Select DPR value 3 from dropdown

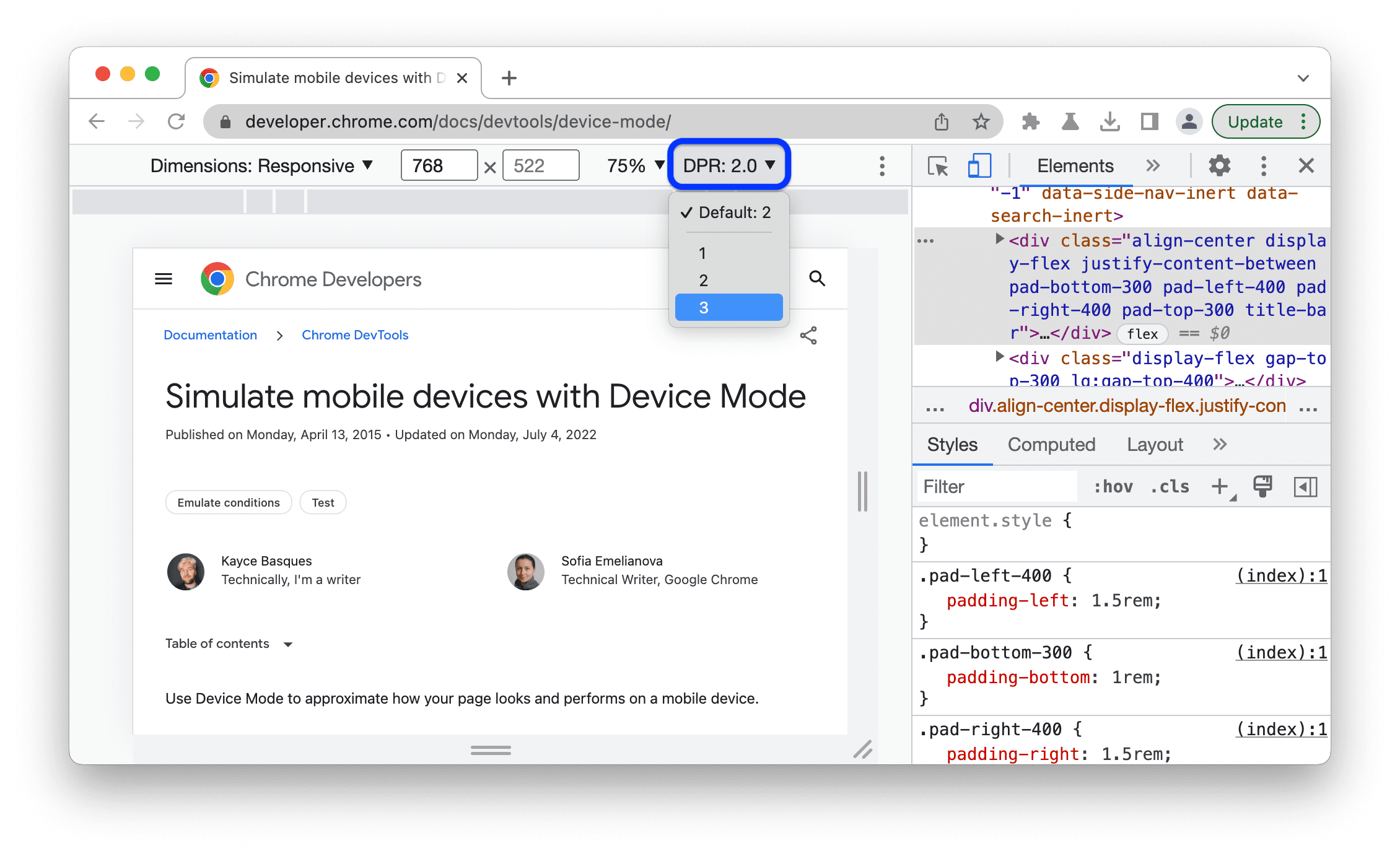pyautogui.click(x=727, y=308)
